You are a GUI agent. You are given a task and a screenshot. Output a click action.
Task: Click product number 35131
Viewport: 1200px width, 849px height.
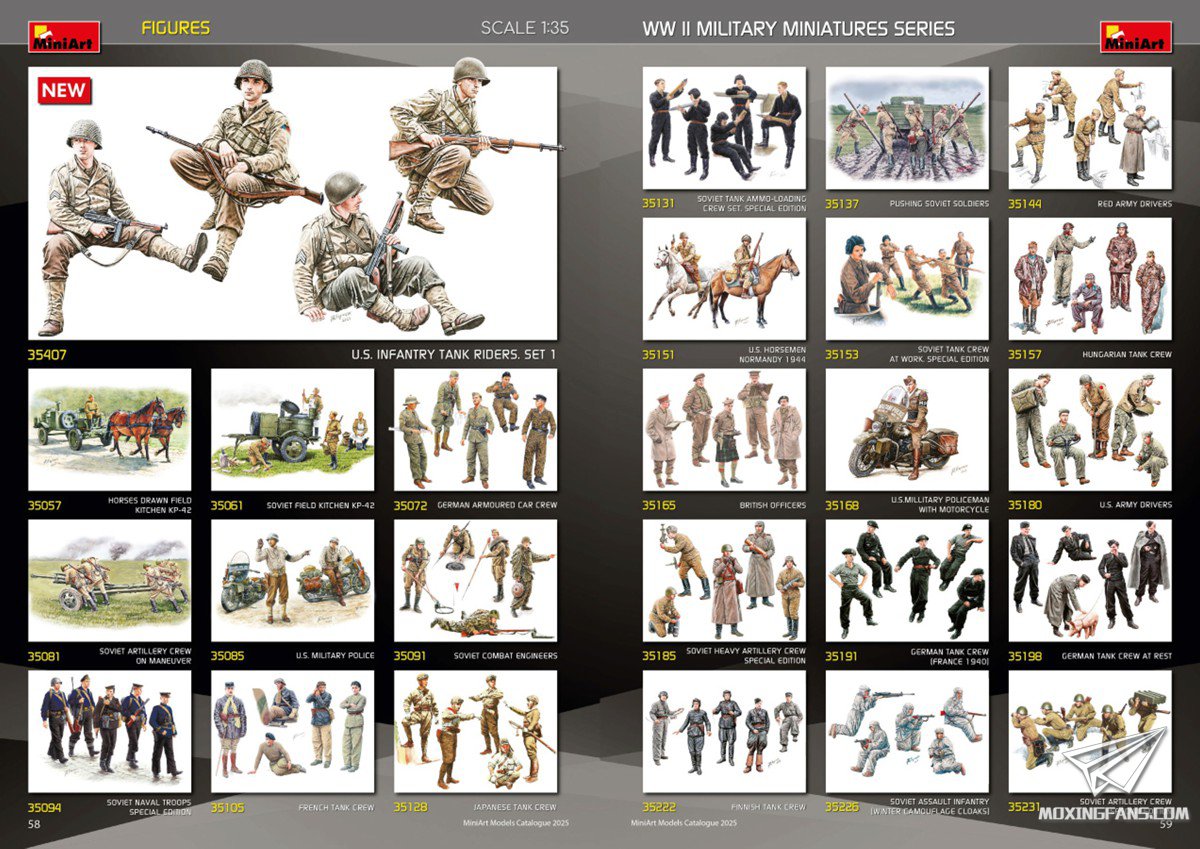[659, 203]
